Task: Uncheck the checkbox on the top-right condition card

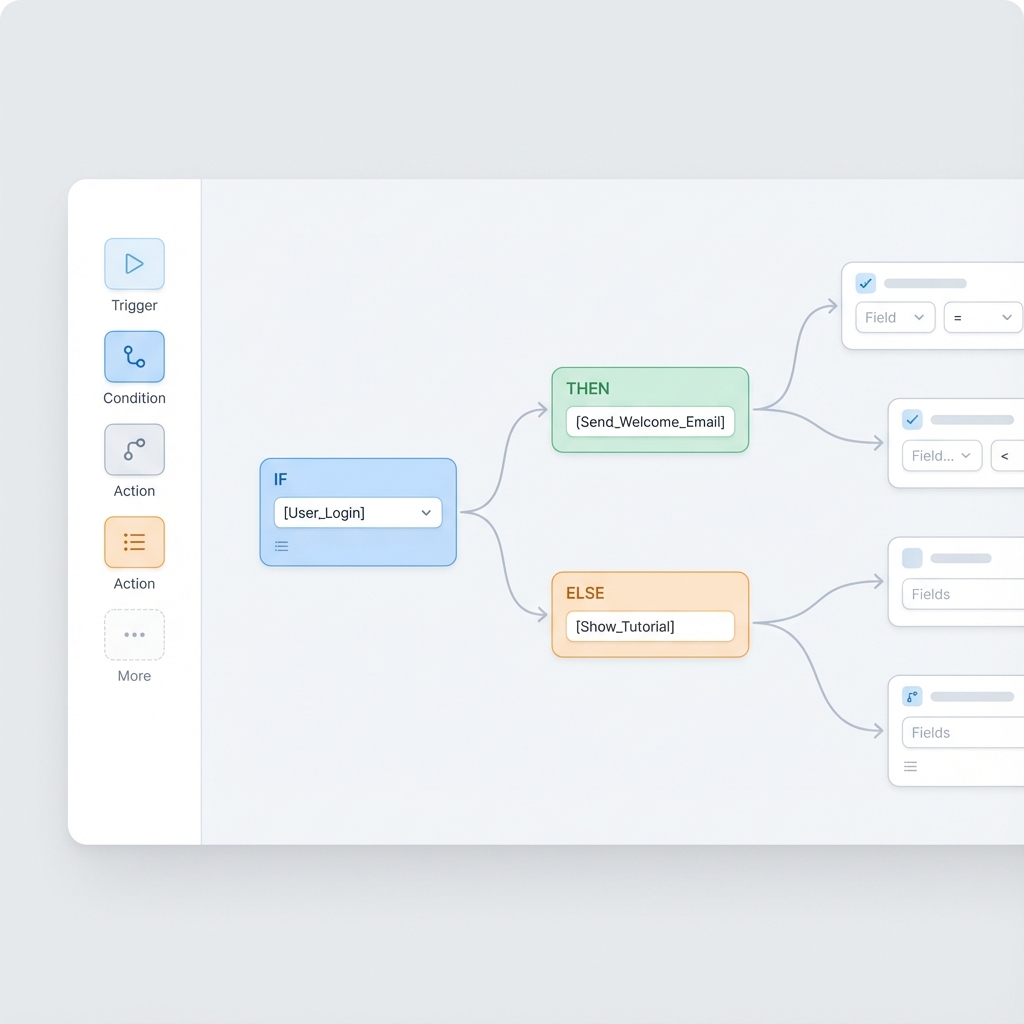Action: (864, 283)
